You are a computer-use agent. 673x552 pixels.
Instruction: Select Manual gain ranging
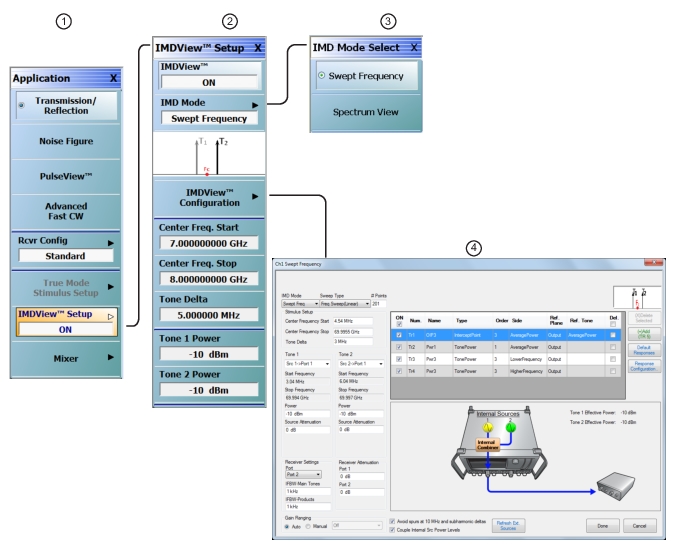point(308,527)
